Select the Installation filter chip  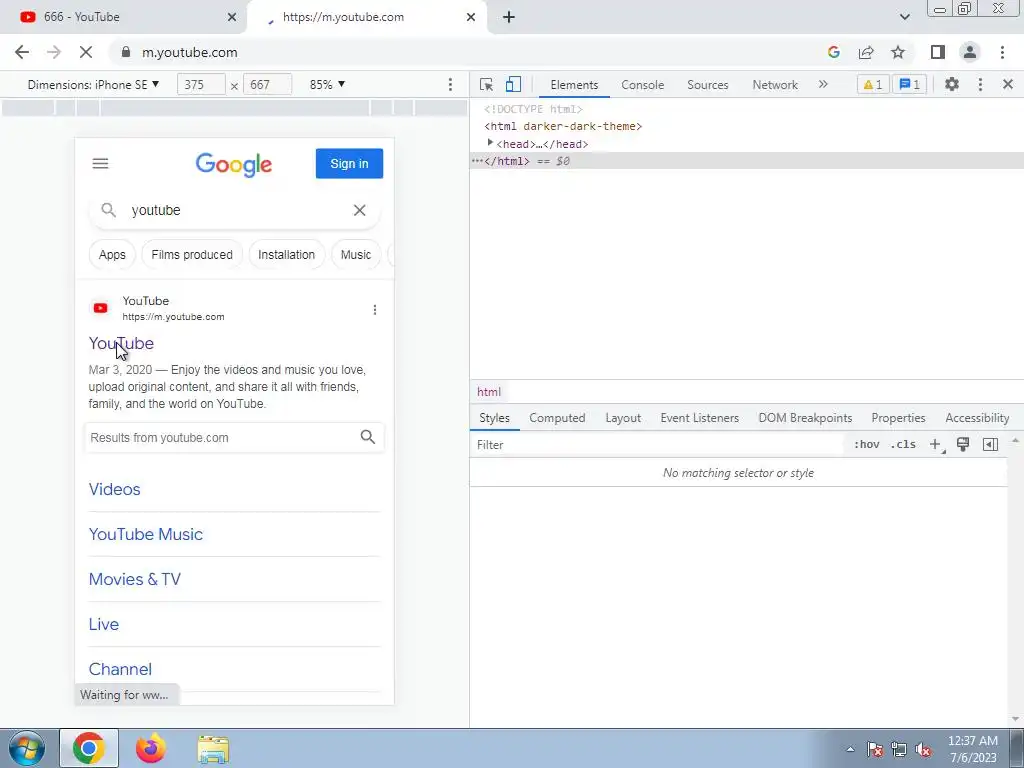click(286, 255)
